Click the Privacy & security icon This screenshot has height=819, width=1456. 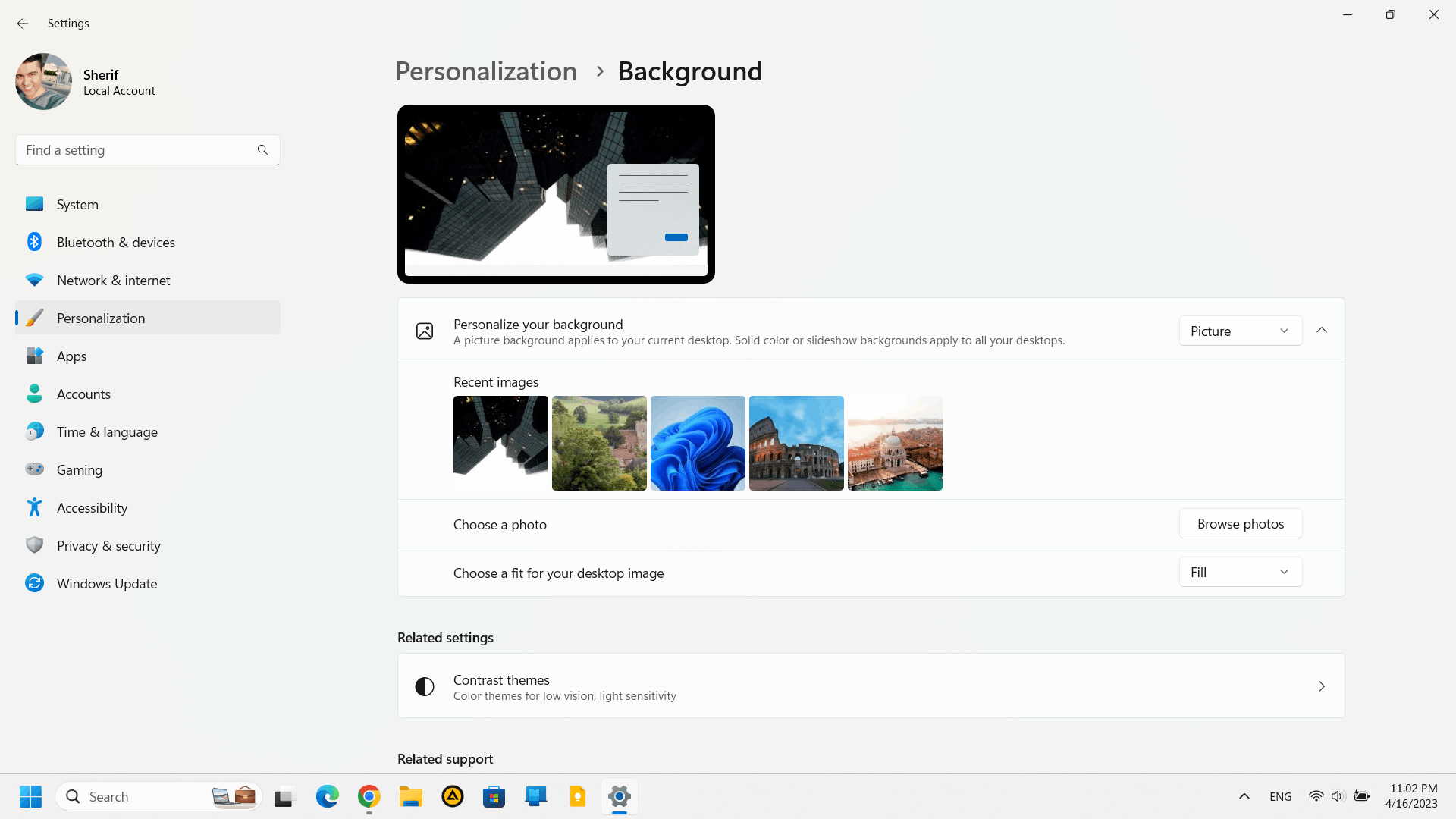[x=34, y=546]
